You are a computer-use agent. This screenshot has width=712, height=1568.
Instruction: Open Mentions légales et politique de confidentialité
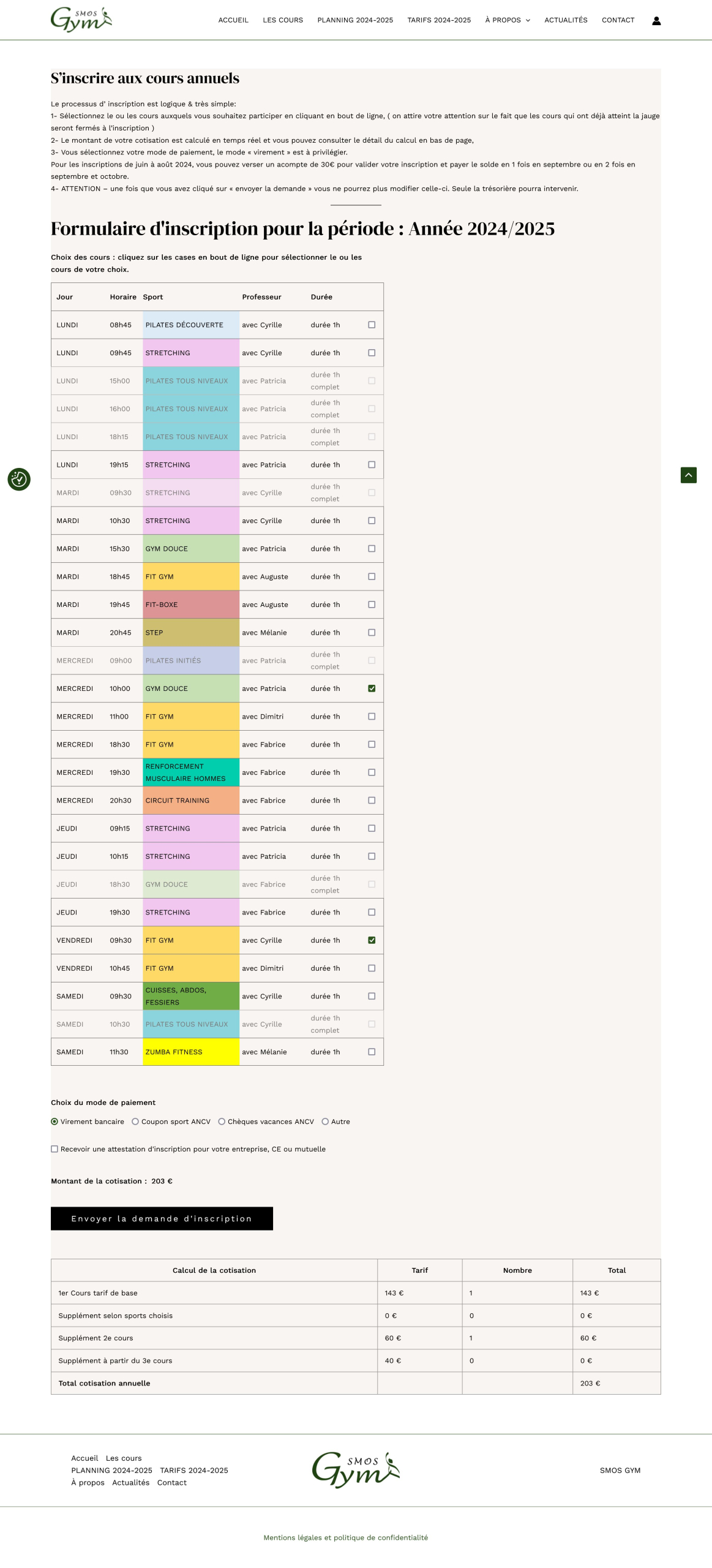point(345,1537)
